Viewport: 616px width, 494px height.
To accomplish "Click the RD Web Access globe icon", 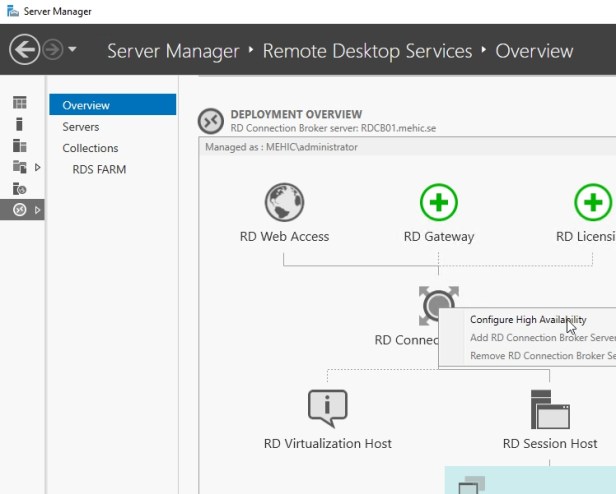I will tap(284, 202).
